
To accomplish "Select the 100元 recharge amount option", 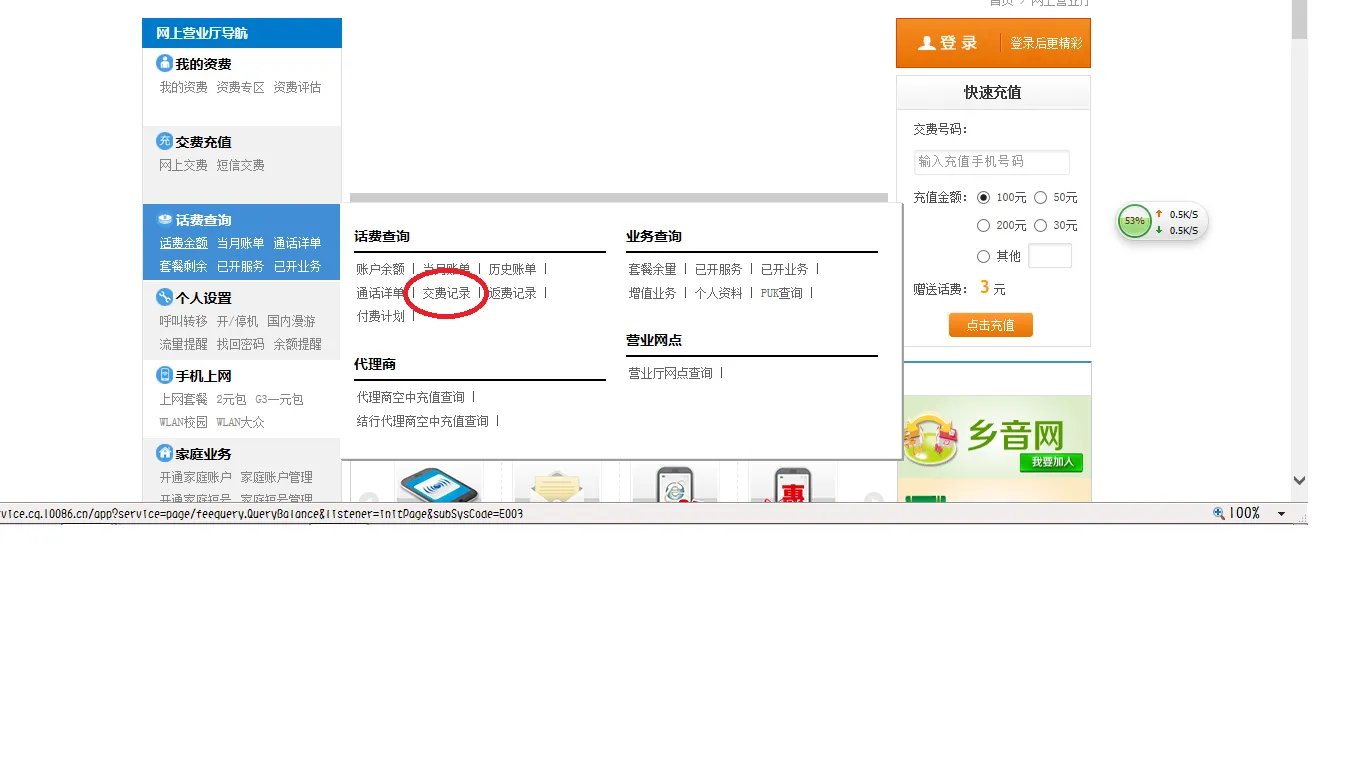I will [984, 197].
